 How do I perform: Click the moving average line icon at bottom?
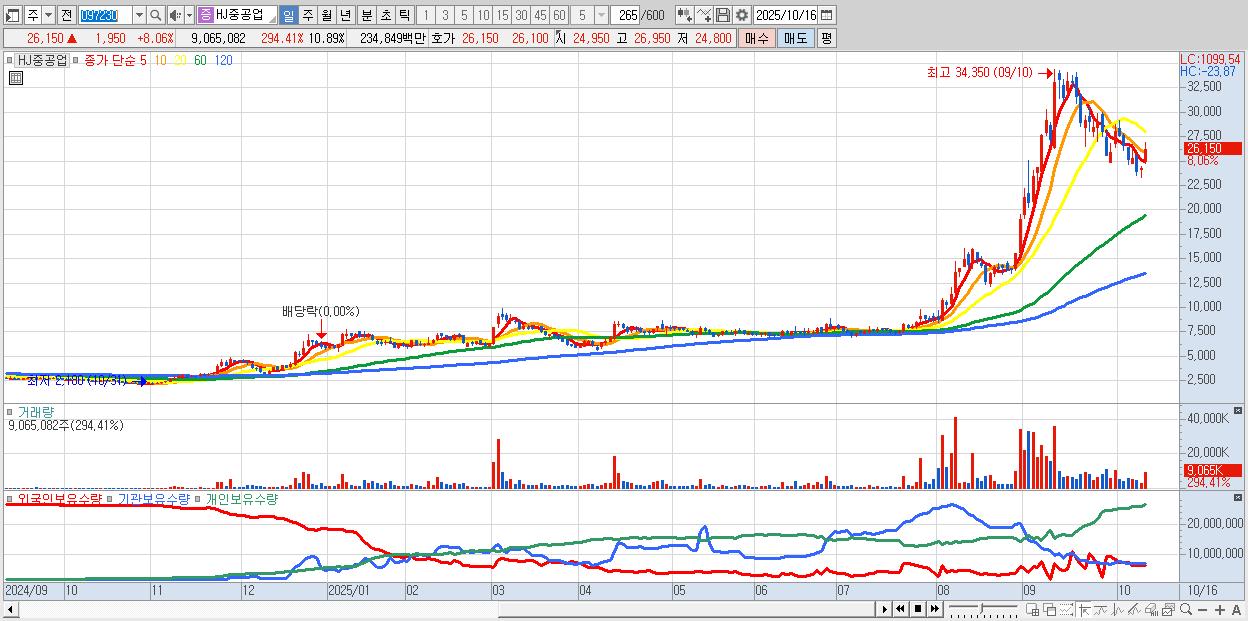1101,609
